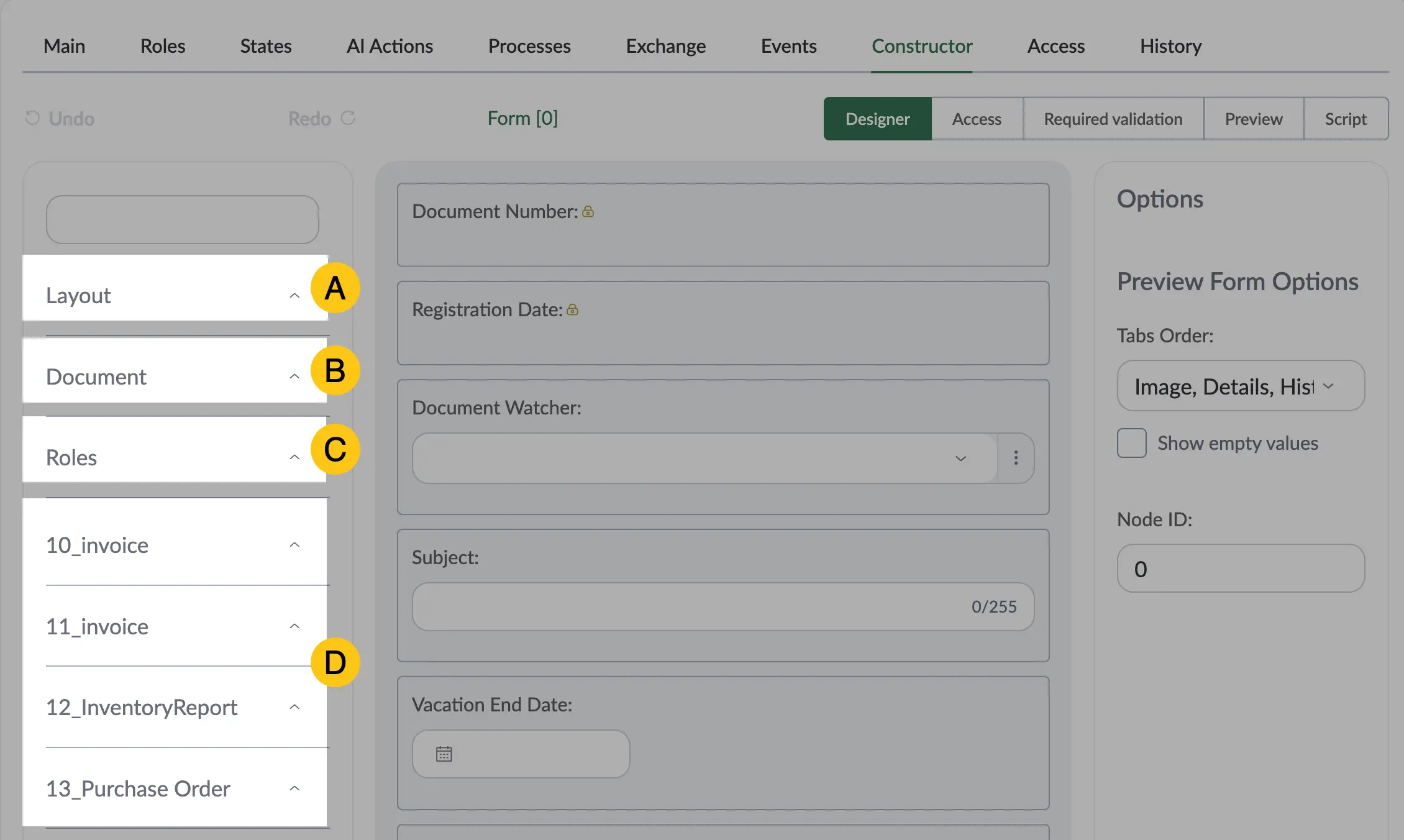
Task: Switch to the Roles tab at top
Action: (163, 46)
